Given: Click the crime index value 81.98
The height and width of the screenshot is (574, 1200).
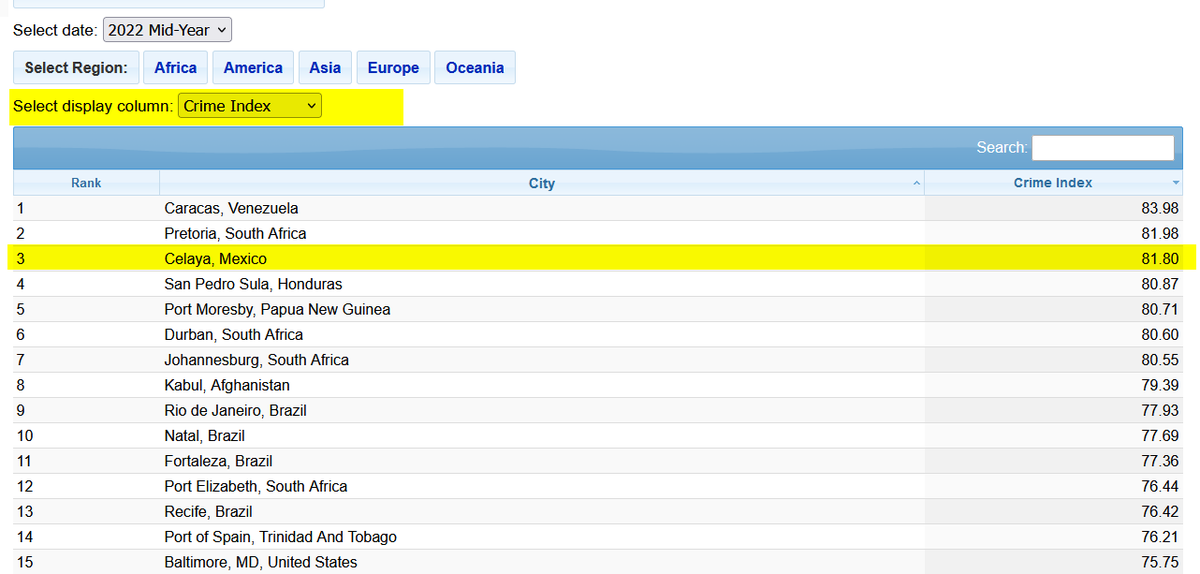Looking at the screenshot, I should (x=1159, y=233).
